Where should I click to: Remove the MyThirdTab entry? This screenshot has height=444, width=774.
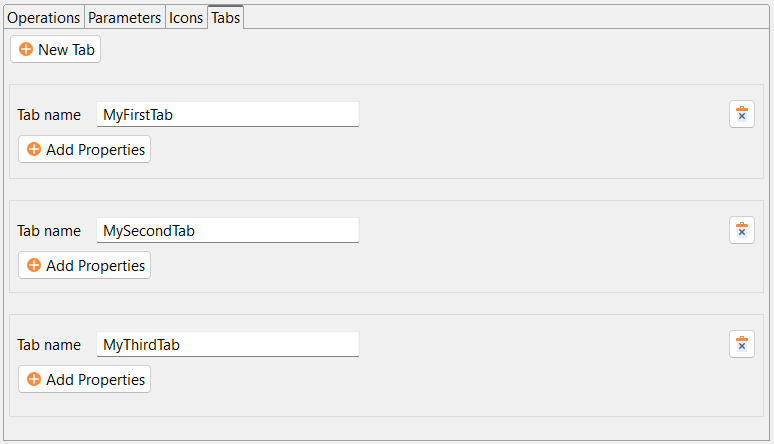tap(742, 345)
